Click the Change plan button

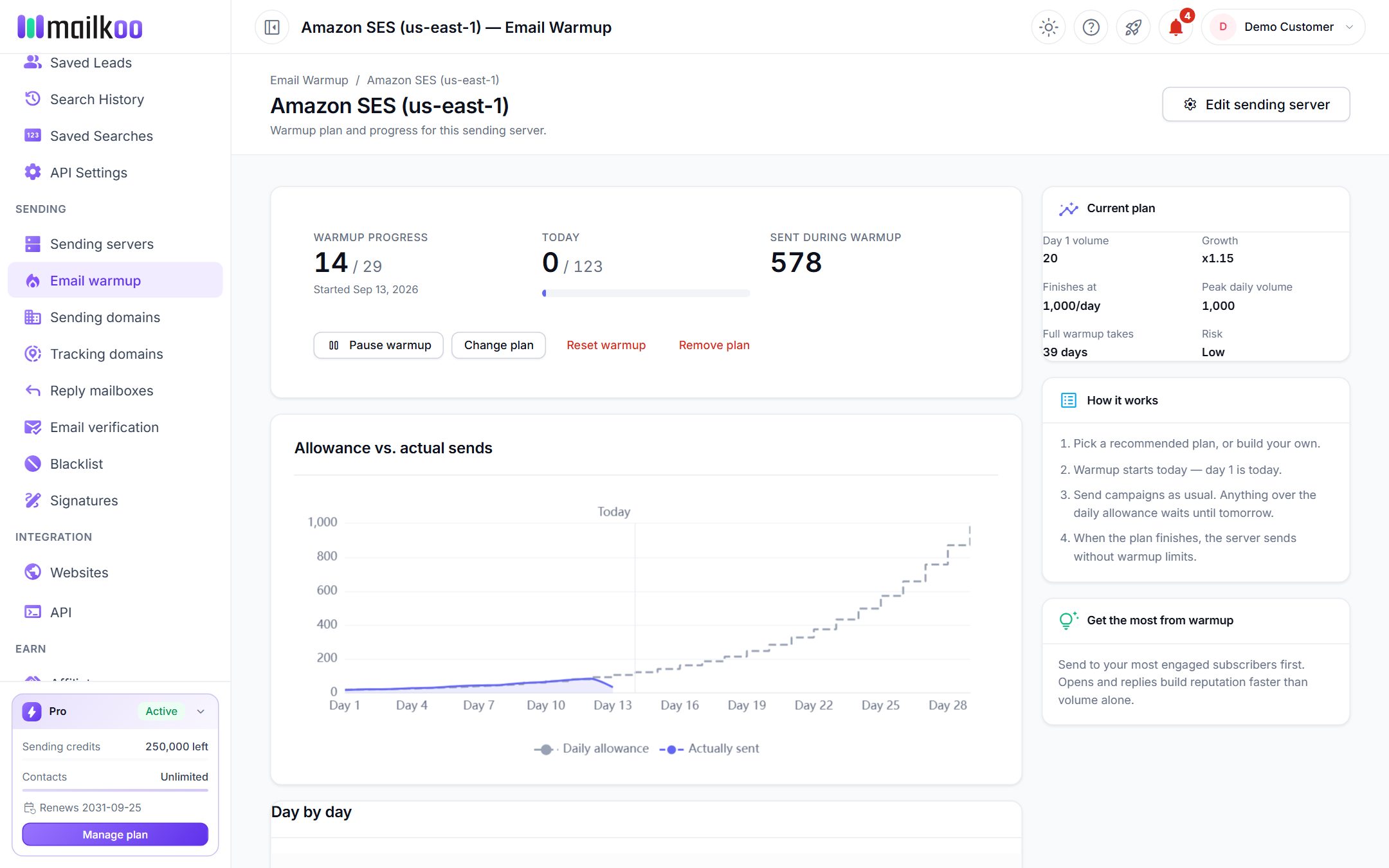[x=498, y=345]
